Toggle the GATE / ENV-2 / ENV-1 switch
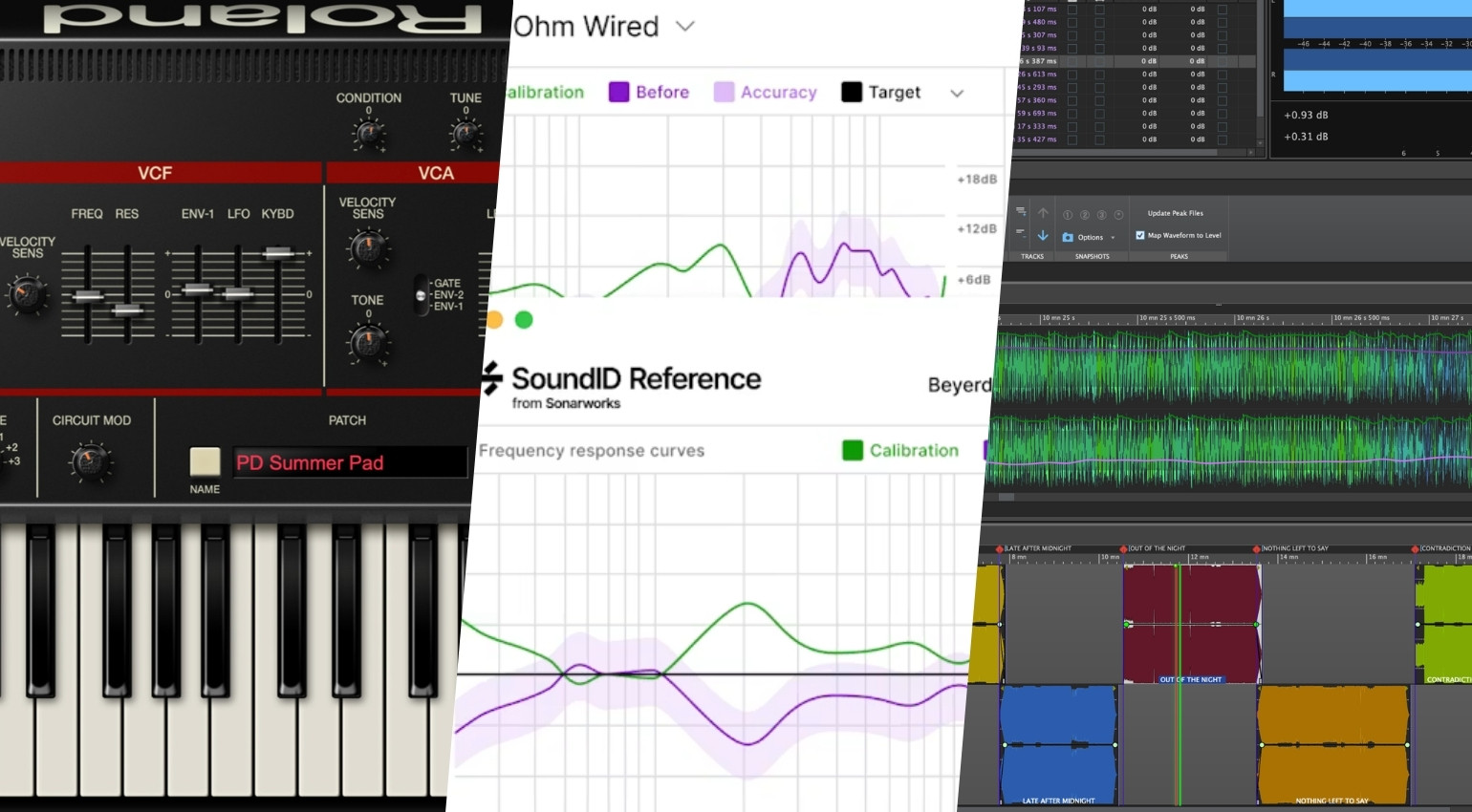The image size is (1472, 812). [x=421, y=295]
